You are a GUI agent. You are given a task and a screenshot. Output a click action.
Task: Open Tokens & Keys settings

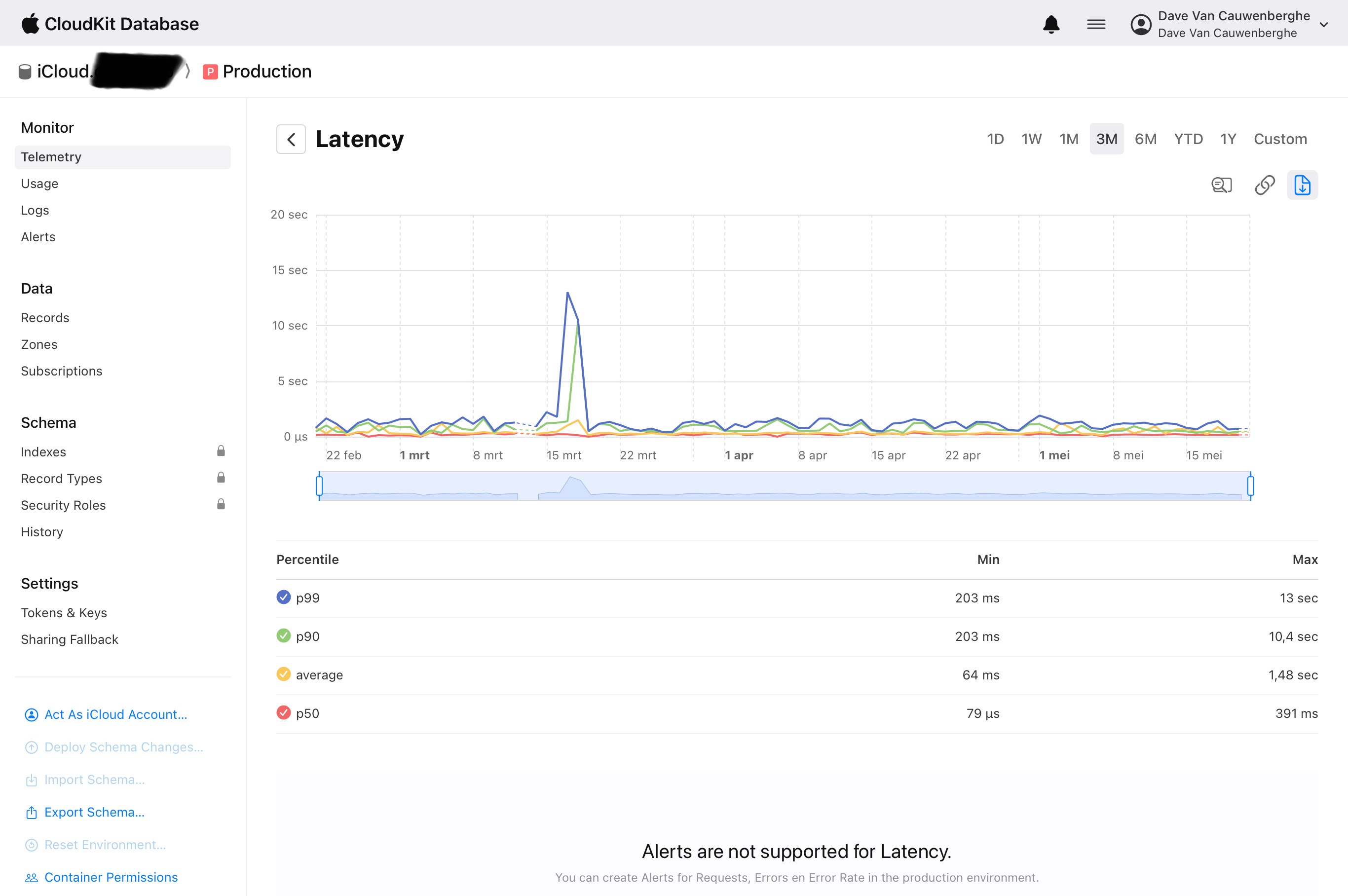[x=64, y=613]
